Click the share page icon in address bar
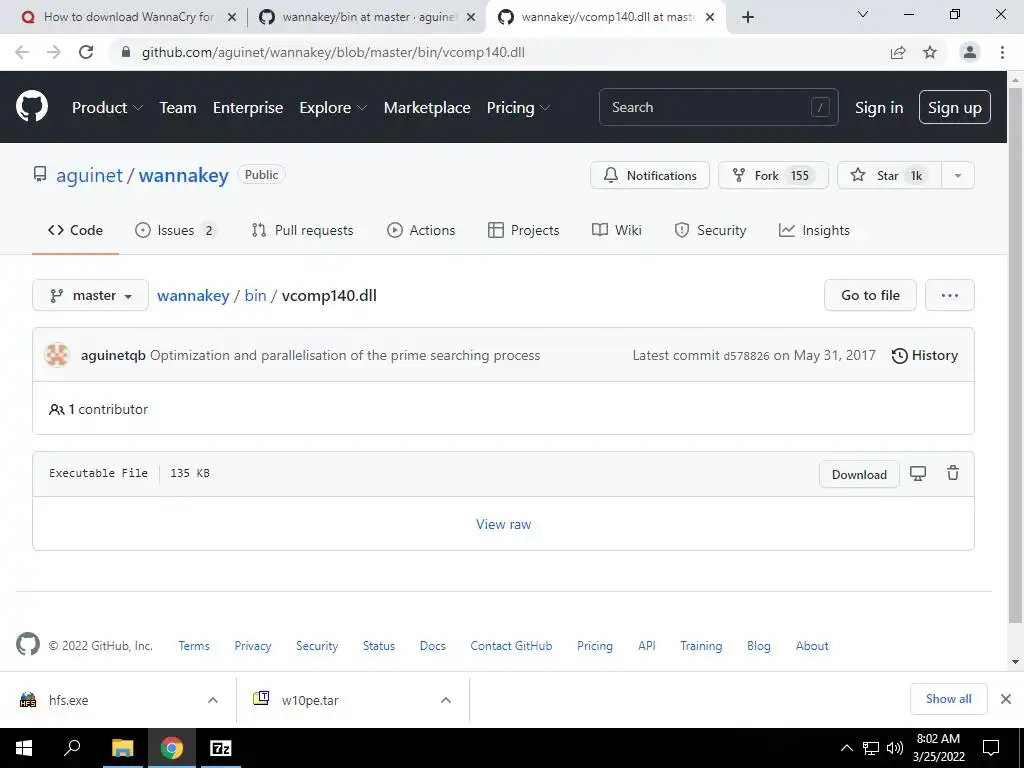The image size is (1024, 768). point(898,52)
